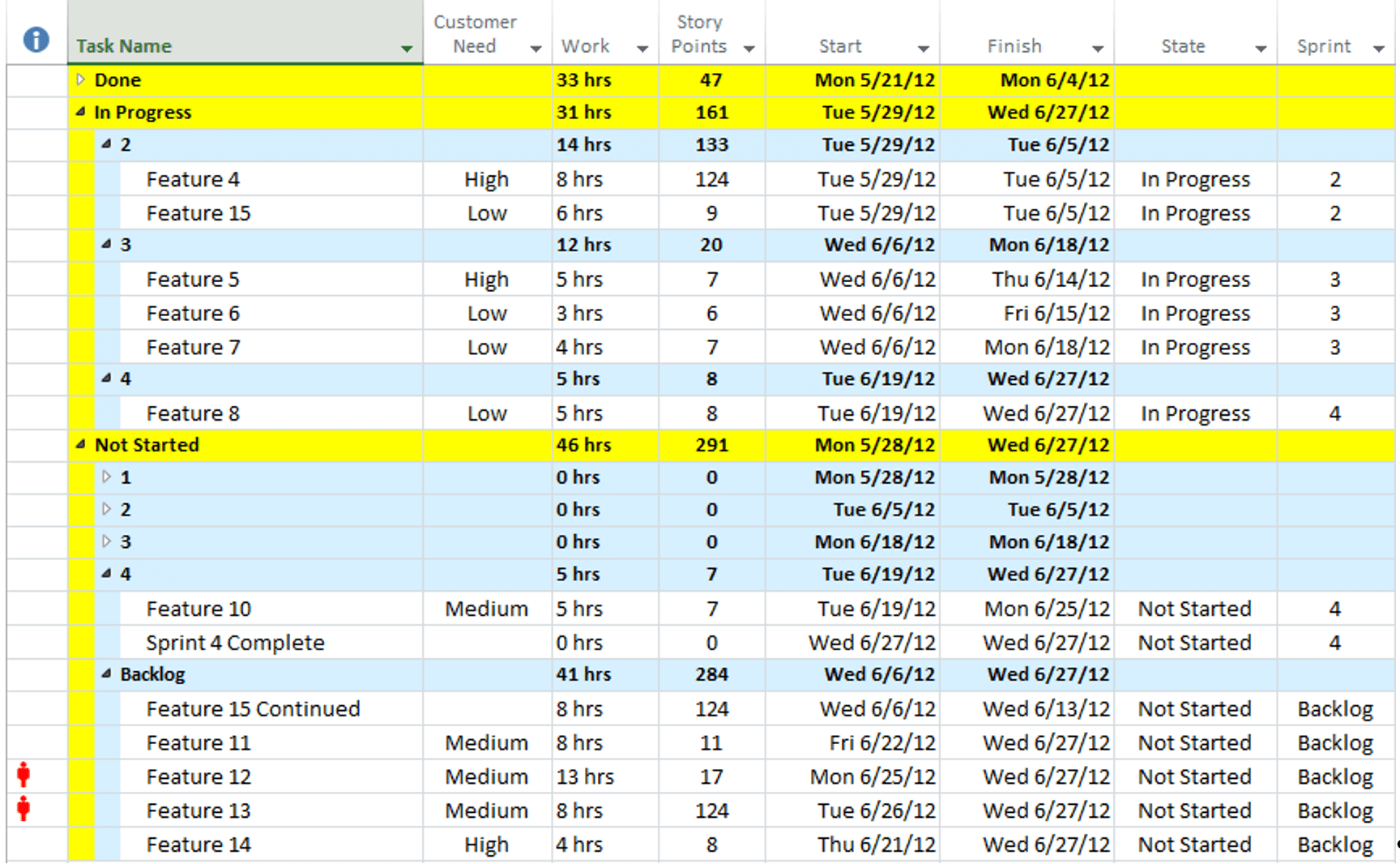The height and width of the screenshot is (864, 1400).
Task: Open the Story Points column filter dropdown
Action: (x=749, y=49)
